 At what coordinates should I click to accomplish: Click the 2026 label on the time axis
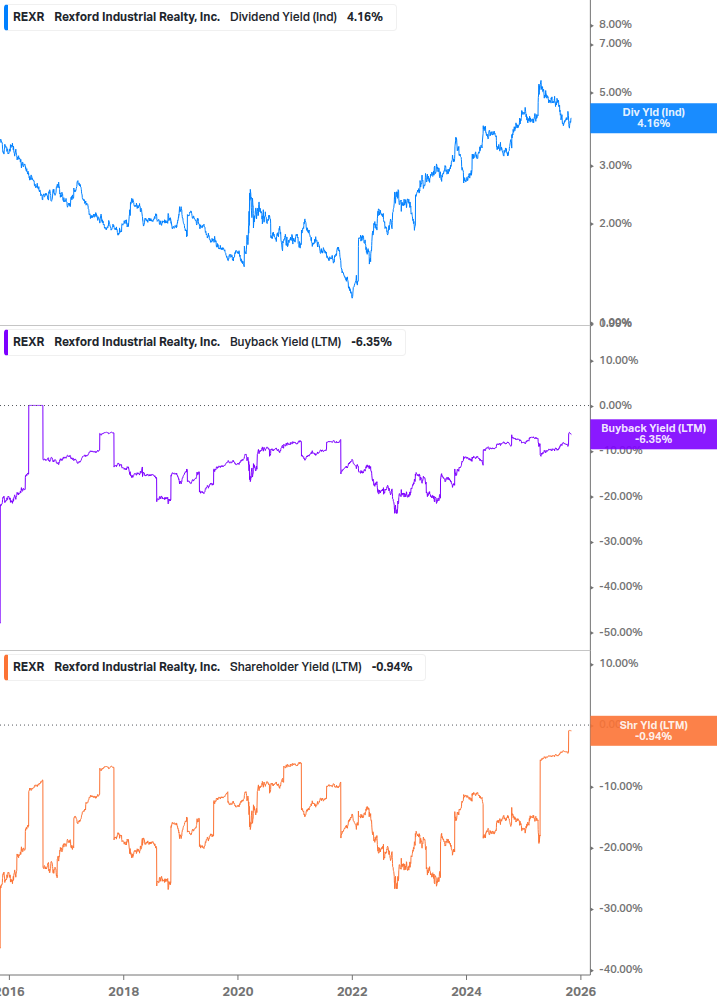click(x=581, y=992)
